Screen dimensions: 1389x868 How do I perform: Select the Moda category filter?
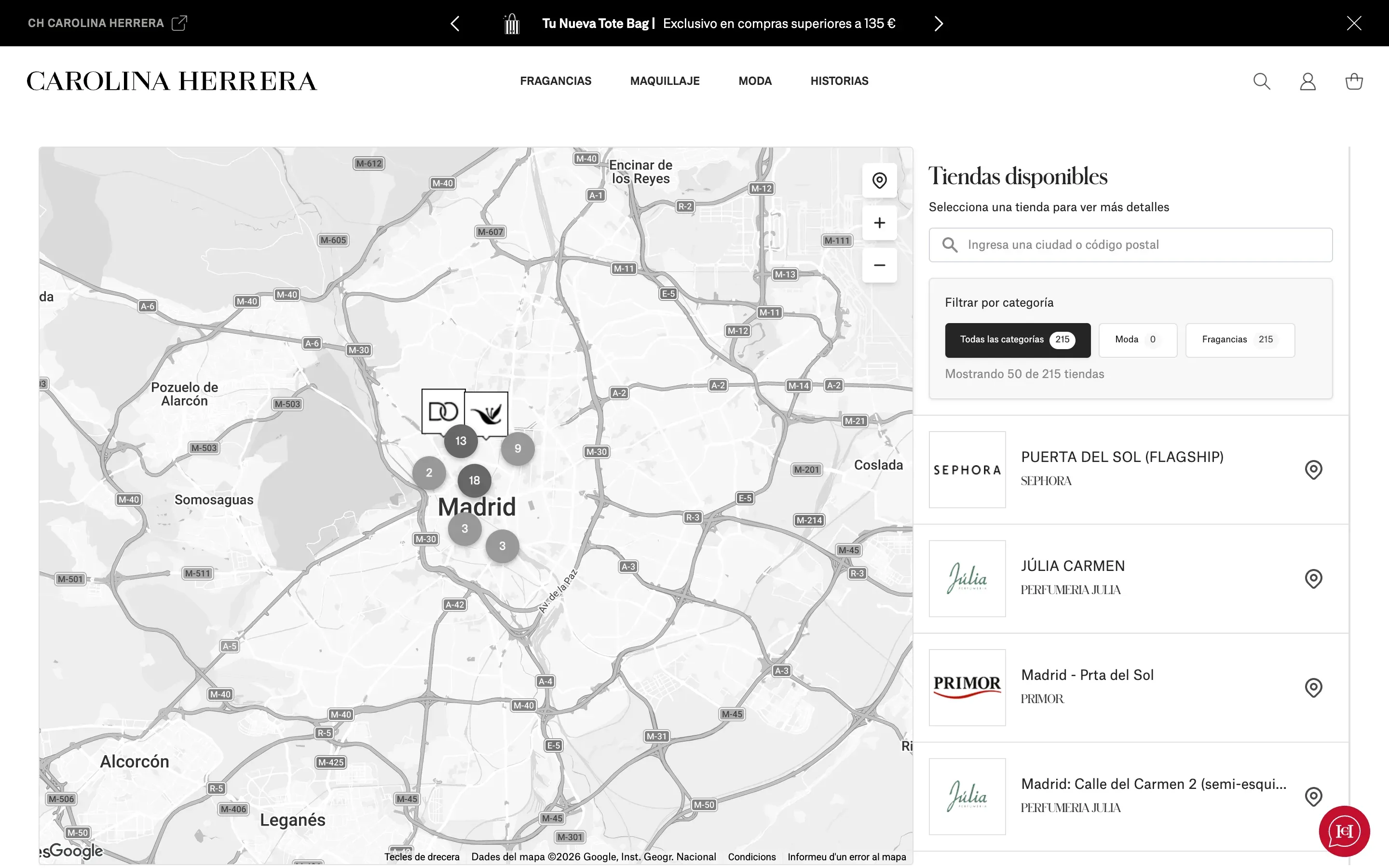1138,340
